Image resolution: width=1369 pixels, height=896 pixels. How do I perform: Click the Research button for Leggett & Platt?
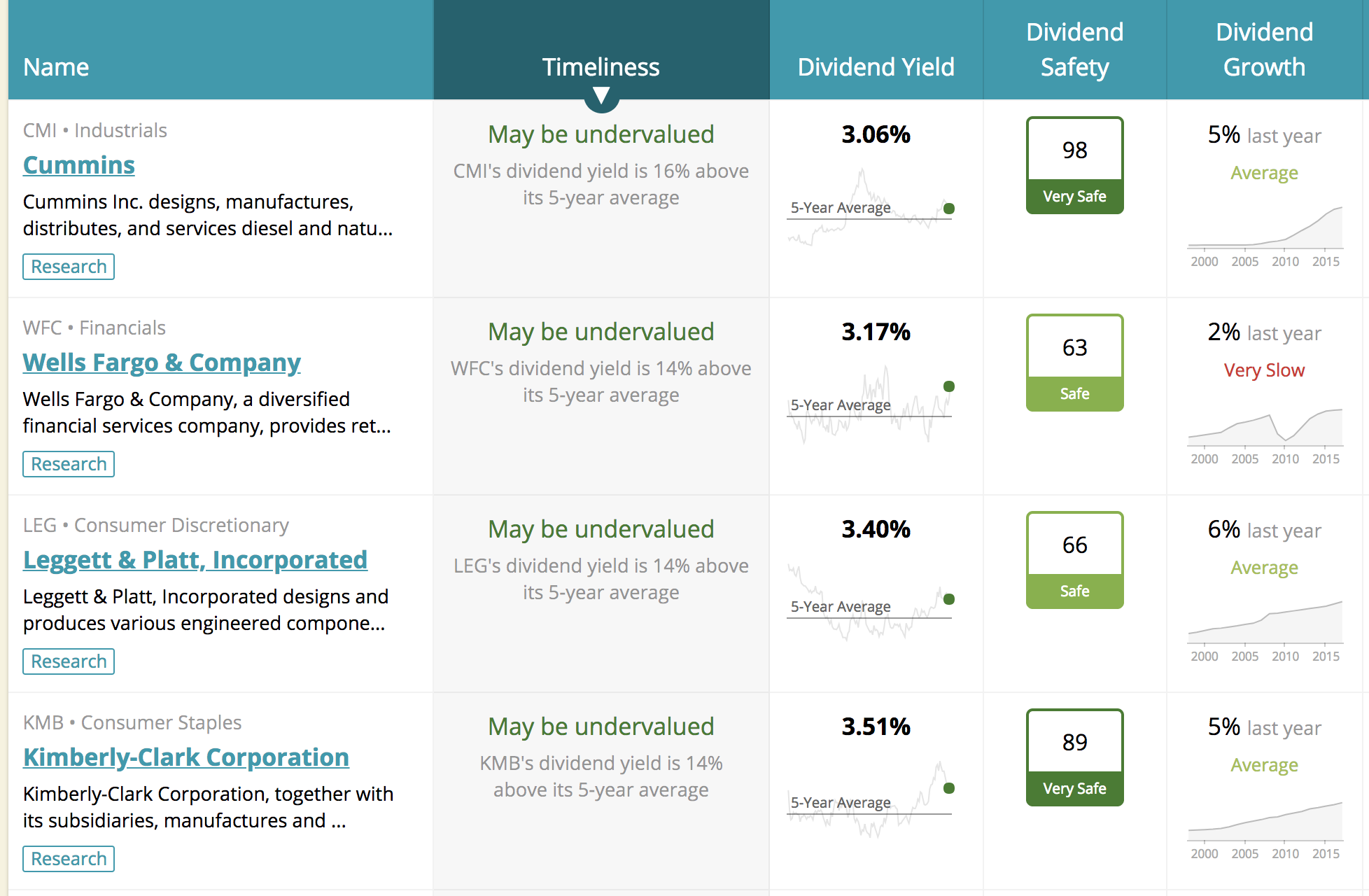tap(69, 661)
